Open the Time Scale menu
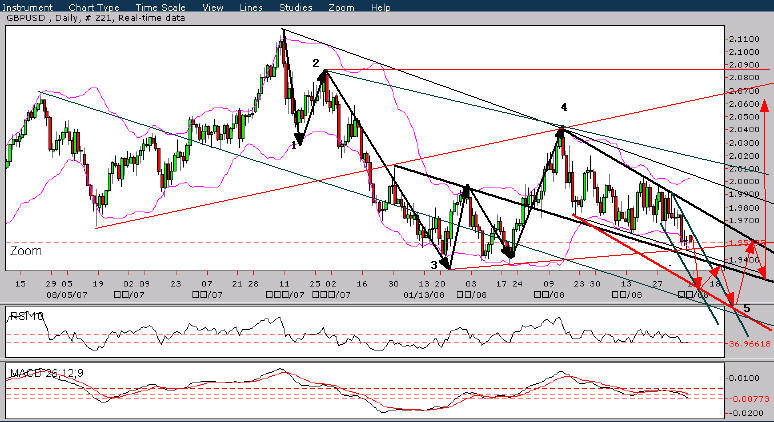This screenshot has height=422, width=774. click(161, 7)
